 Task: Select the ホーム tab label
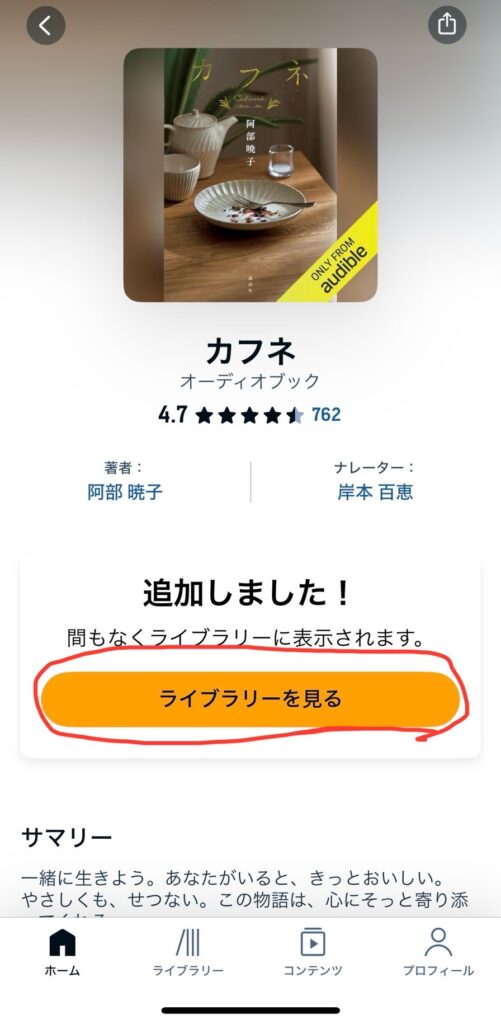tap(63, 970)
